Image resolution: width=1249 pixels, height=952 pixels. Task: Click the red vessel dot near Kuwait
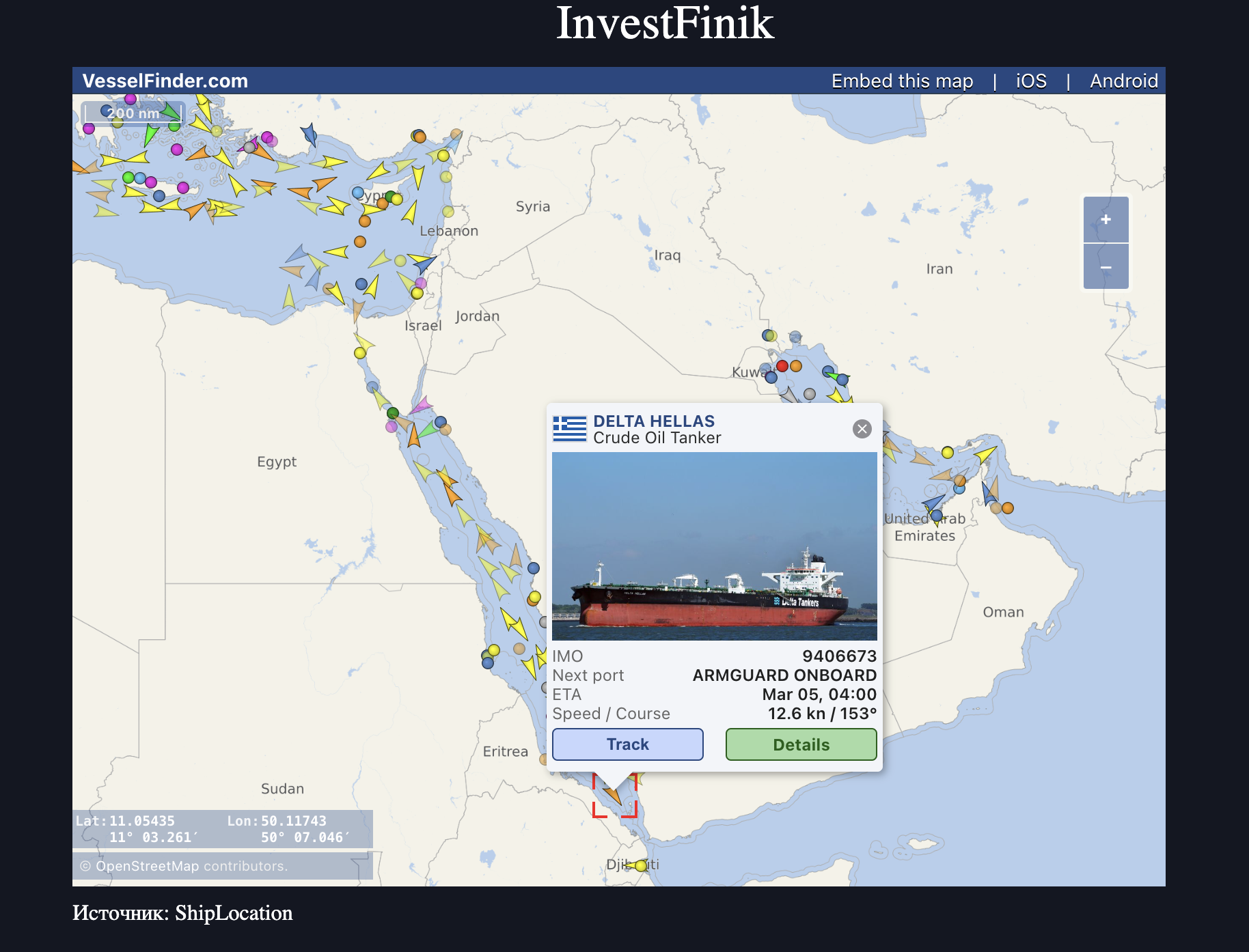[782, 366]
